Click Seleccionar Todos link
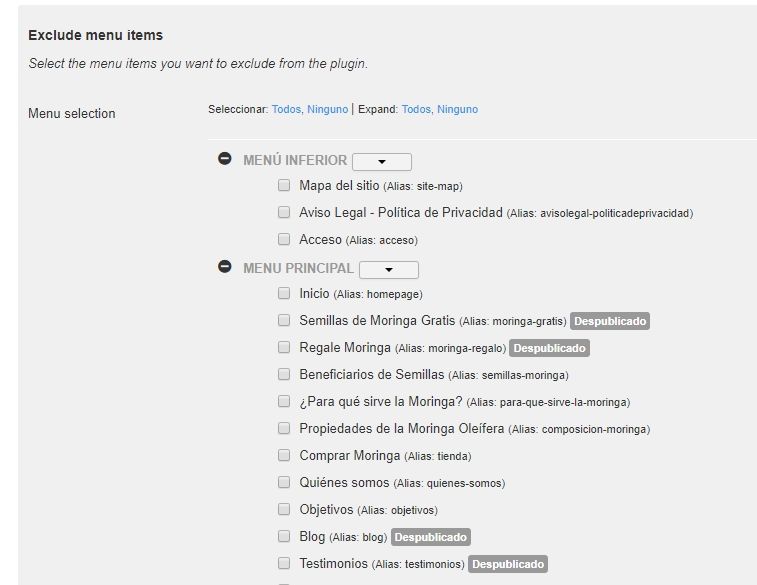 286,110
